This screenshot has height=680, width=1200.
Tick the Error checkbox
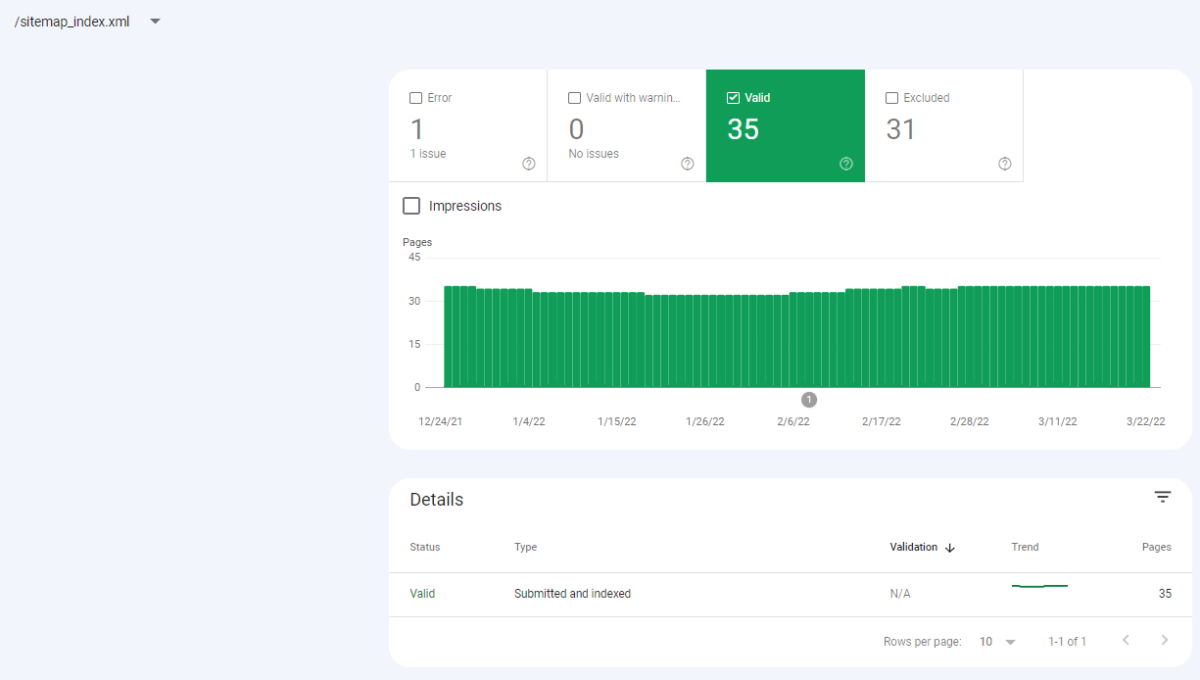point(416,98)
